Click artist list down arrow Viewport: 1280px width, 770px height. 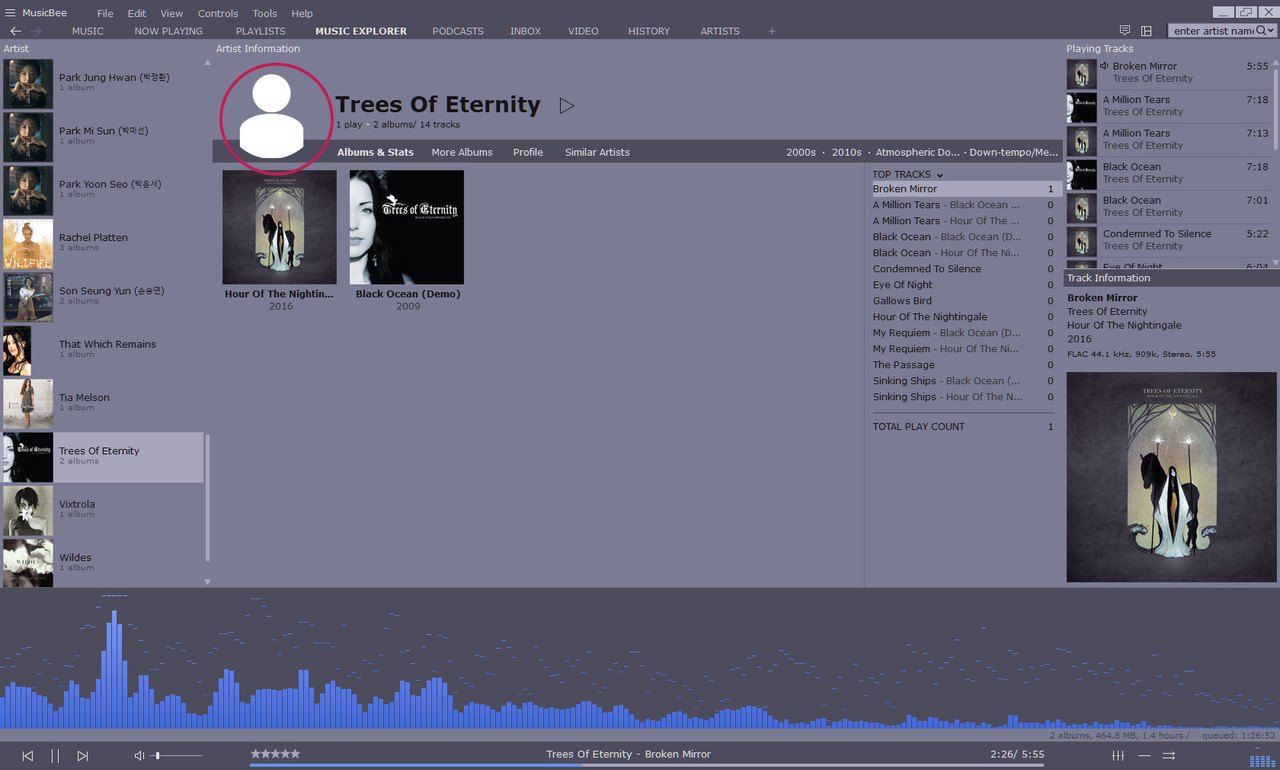click(x=208, y=581)
